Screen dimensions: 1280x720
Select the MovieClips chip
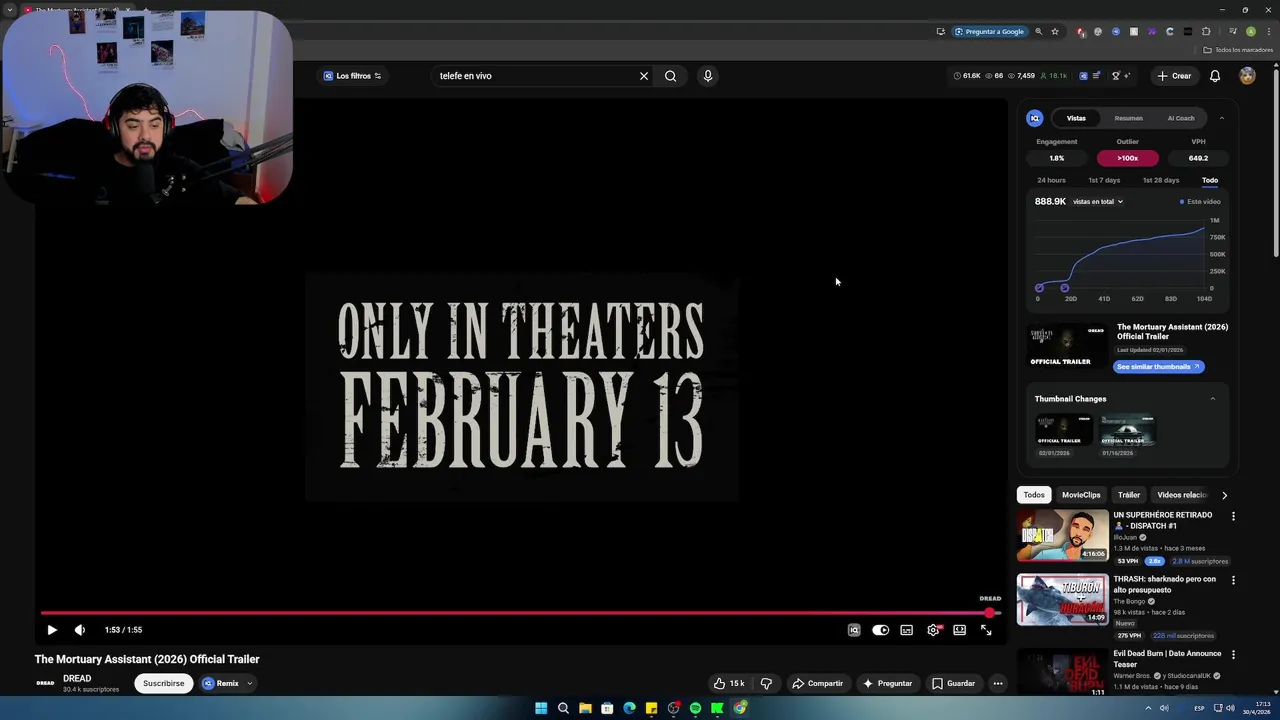tap(1081, 495)
